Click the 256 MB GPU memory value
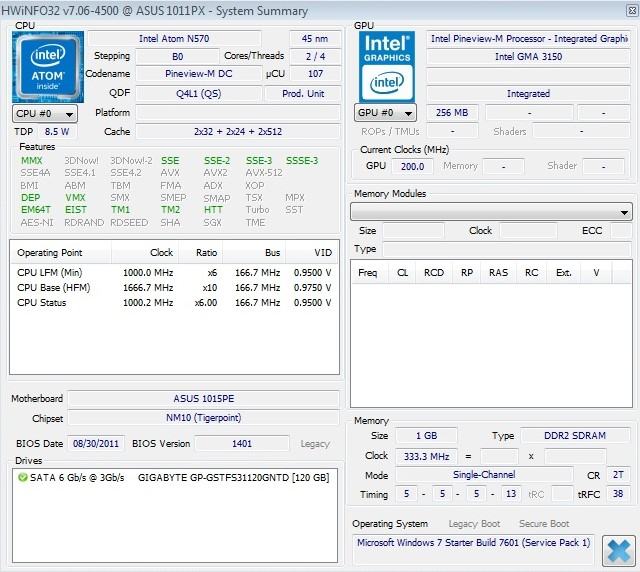Screen dimensions: 640x572 click(x=452, y=113)
